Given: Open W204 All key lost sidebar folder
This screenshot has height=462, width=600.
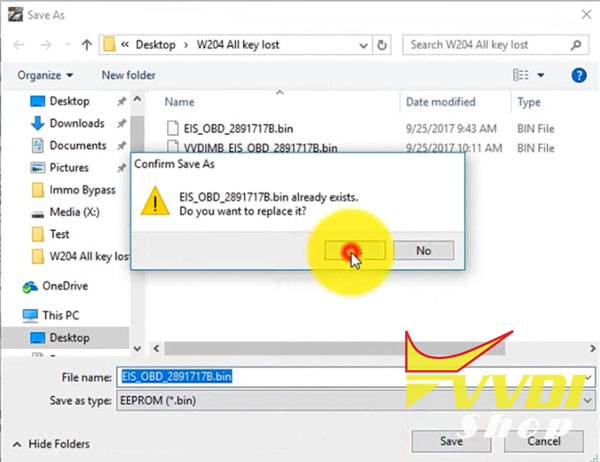Looking at the screenshot, I should (89, 256).
